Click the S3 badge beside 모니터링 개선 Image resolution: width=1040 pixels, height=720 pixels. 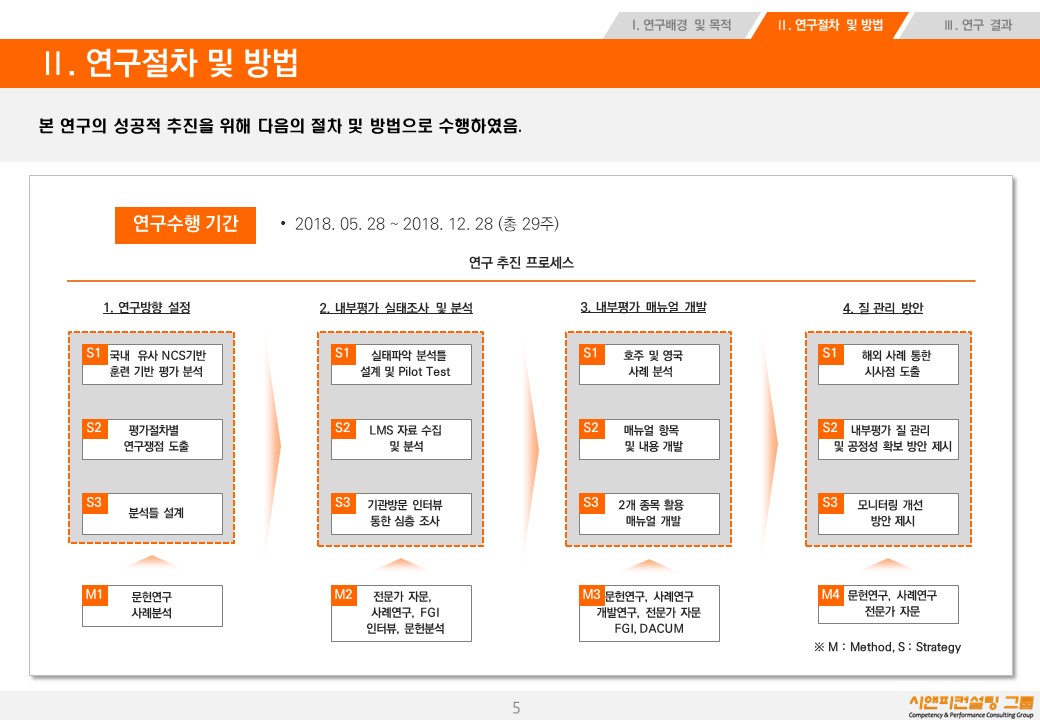[x=830, y=503]
